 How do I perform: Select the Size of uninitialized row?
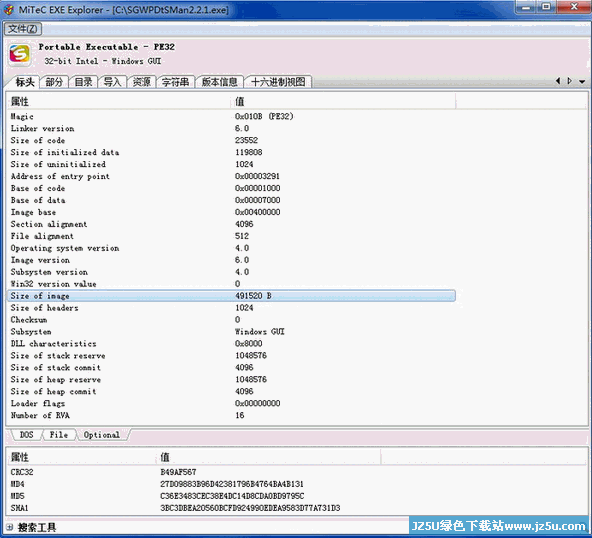pyautogui.click(x=231, y=164)
